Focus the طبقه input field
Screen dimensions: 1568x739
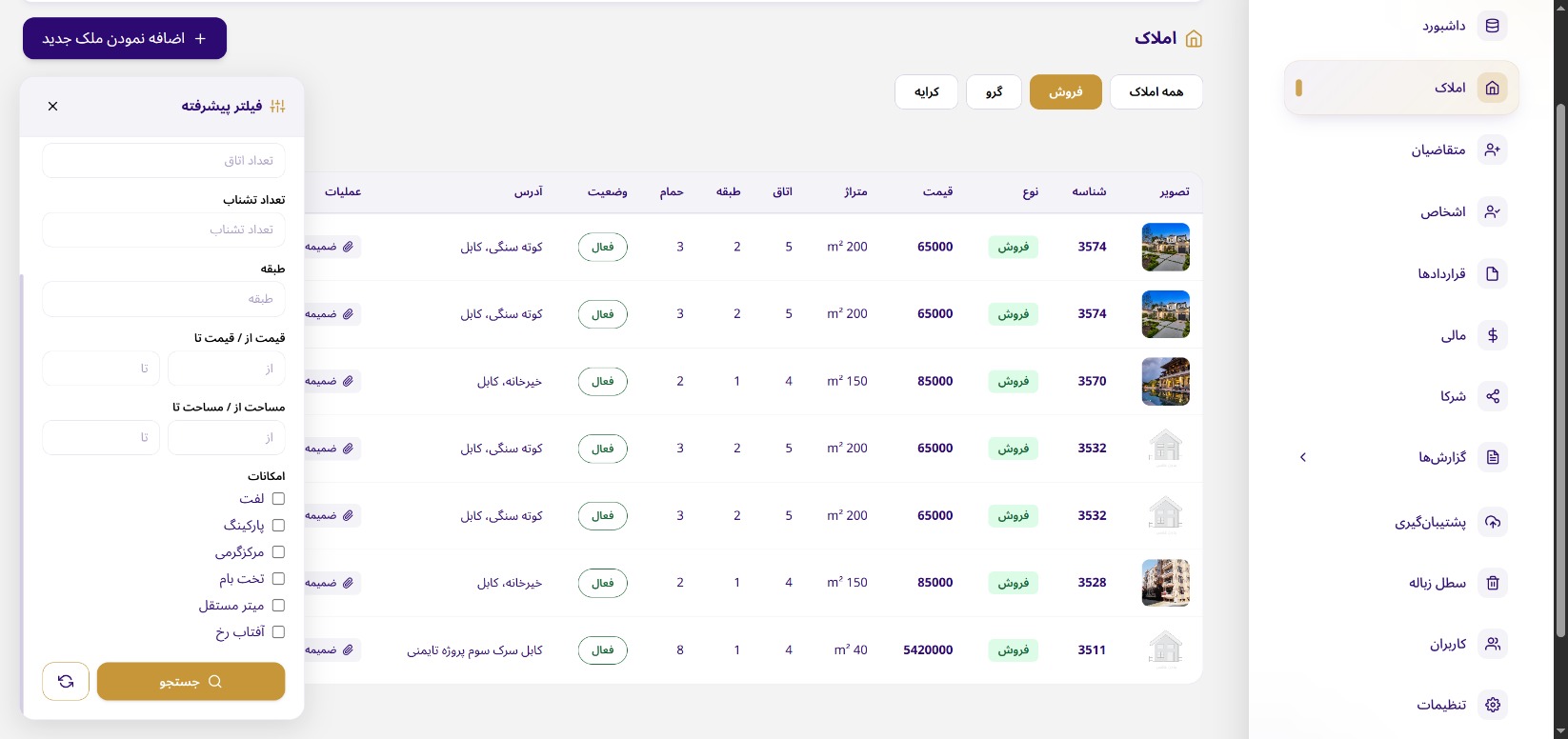coord(164,298)
